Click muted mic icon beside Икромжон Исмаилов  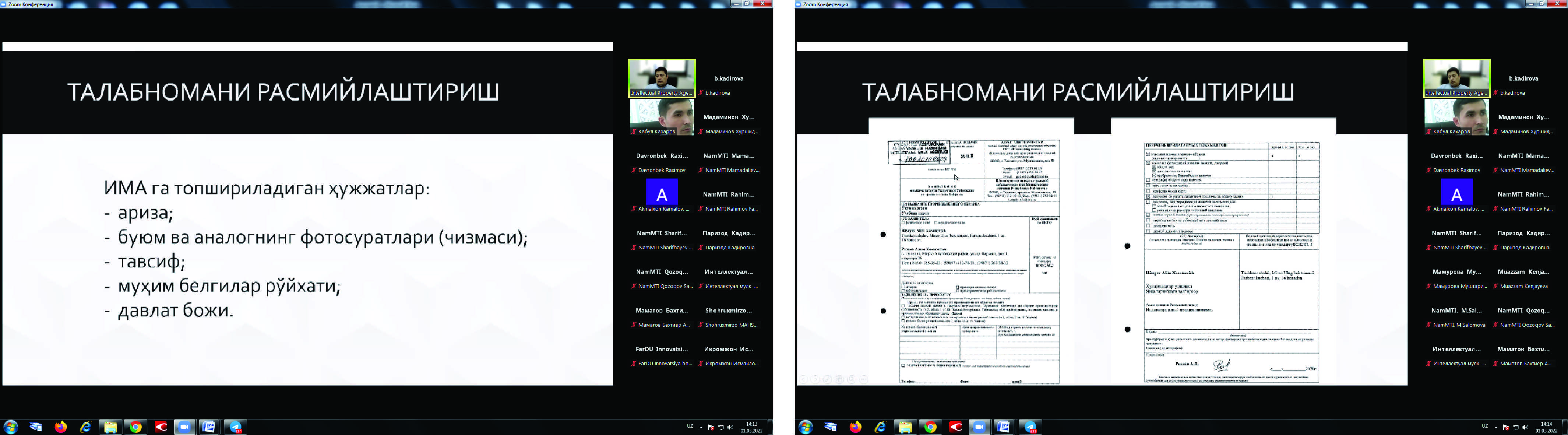coord(701,364)
